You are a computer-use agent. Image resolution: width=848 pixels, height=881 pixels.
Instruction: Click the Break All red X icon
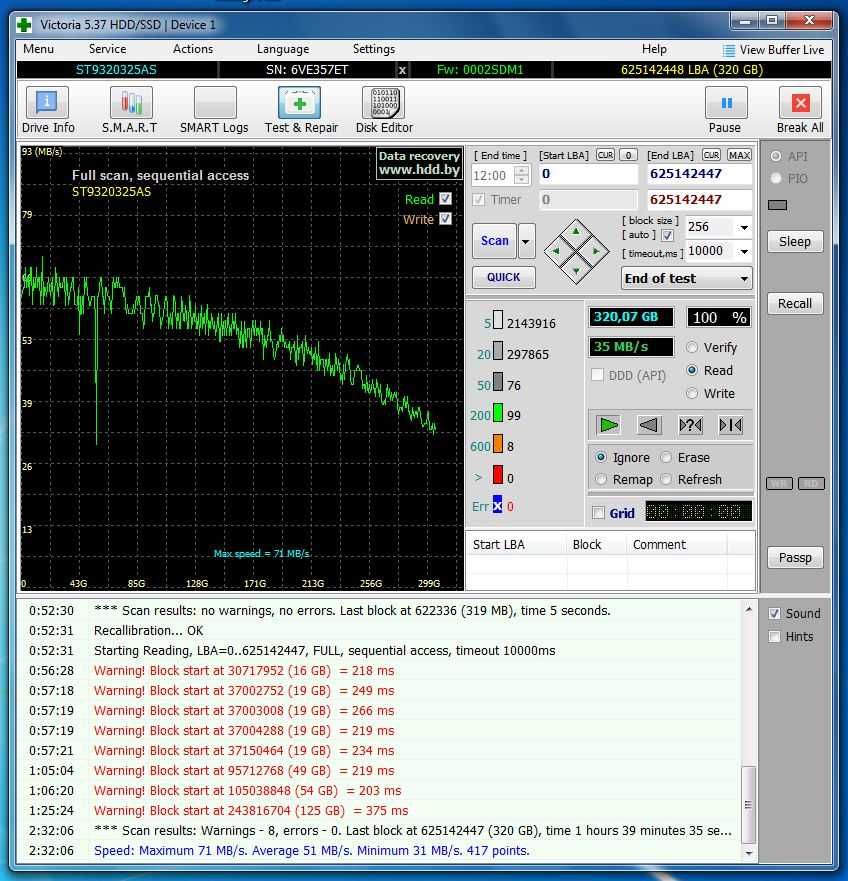point(800,103)
